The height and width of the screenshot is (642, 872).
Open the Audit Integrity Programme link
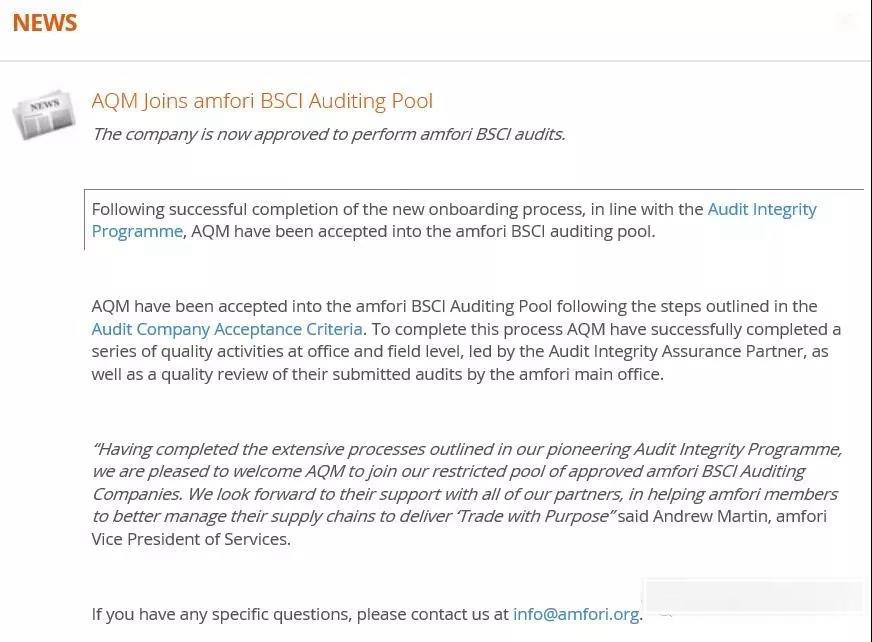point(761,209)
